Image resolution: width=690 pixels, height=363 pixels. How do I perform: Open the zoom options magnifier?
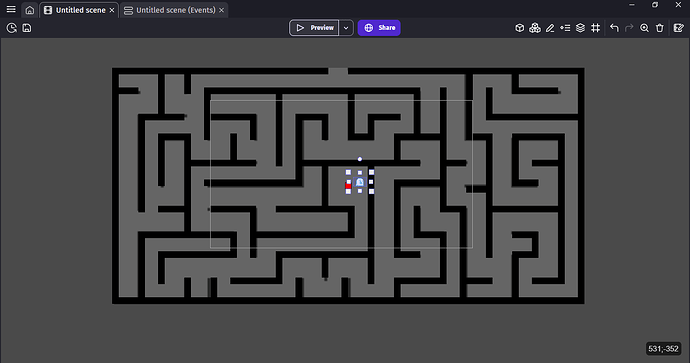(x=644, y=28)
